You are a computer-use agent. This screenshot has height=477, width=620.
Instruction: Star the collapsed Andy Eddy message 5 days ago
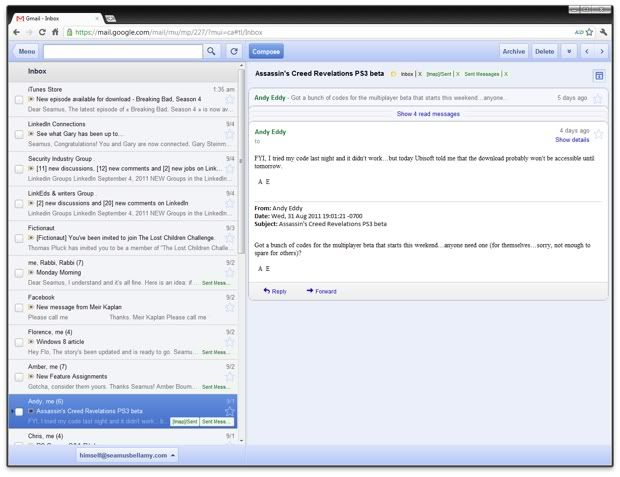[598, 98]
